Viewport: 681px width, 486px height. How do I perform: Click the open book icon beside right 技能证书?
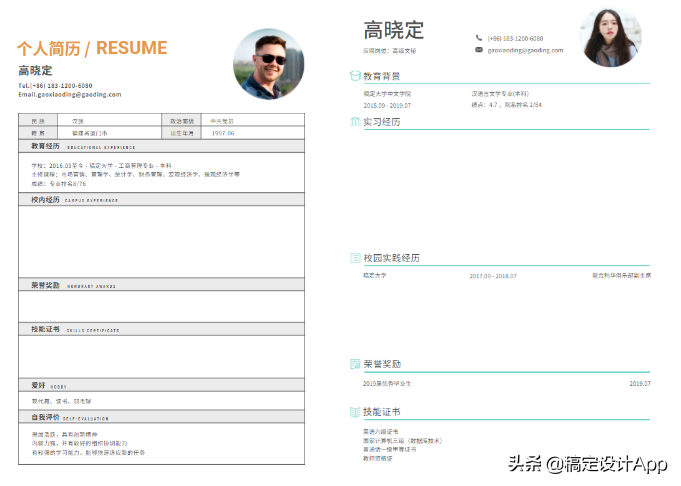click(x=355, y=412)
